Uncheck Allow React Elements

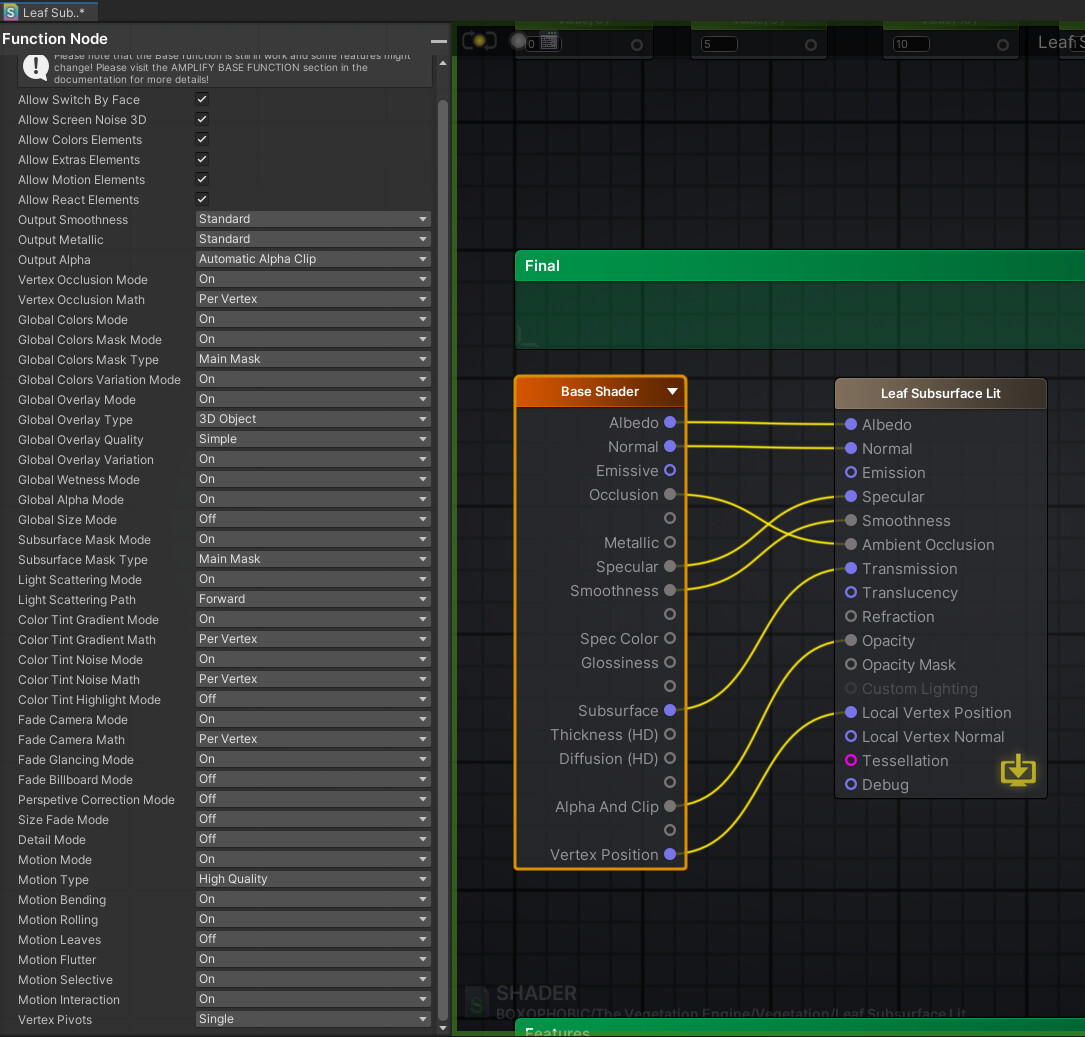click(x=201, y=199)
